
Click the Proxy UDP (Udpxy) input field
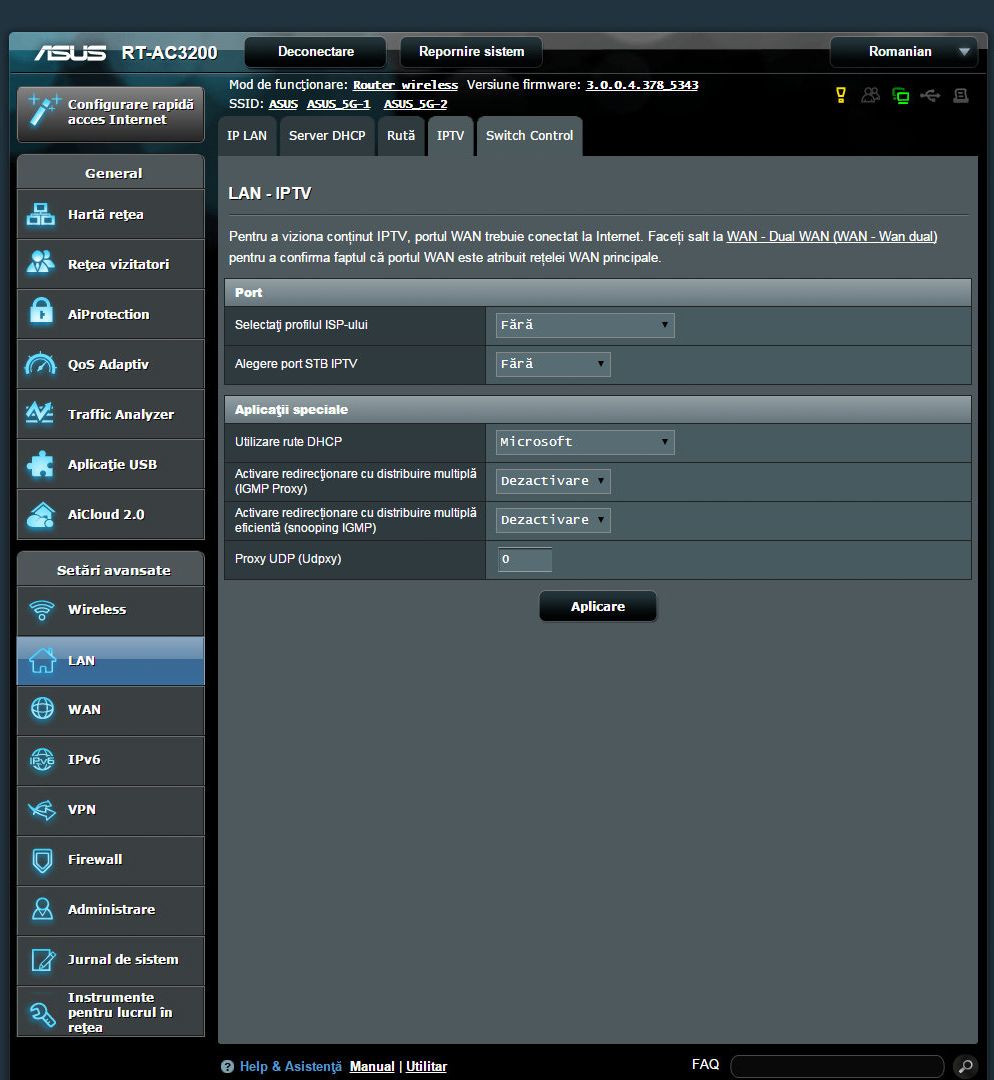tap(525, 559)
